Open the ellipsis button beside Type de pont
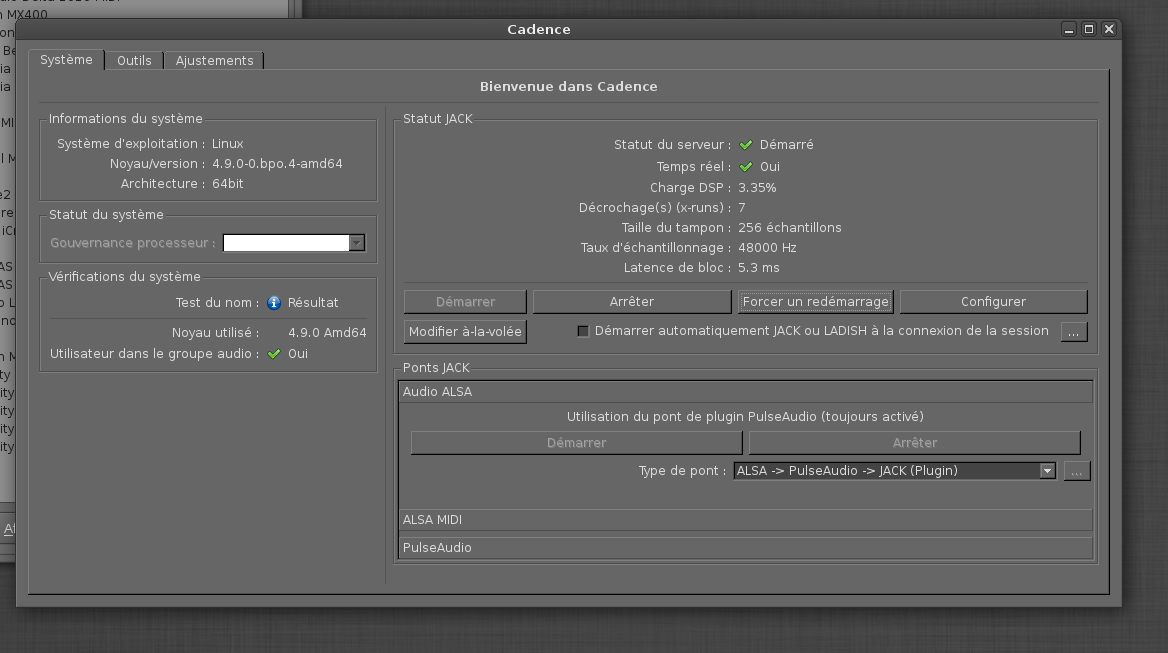Image resolution: width=1168 pixels, height=653 pixels. 1077,471
